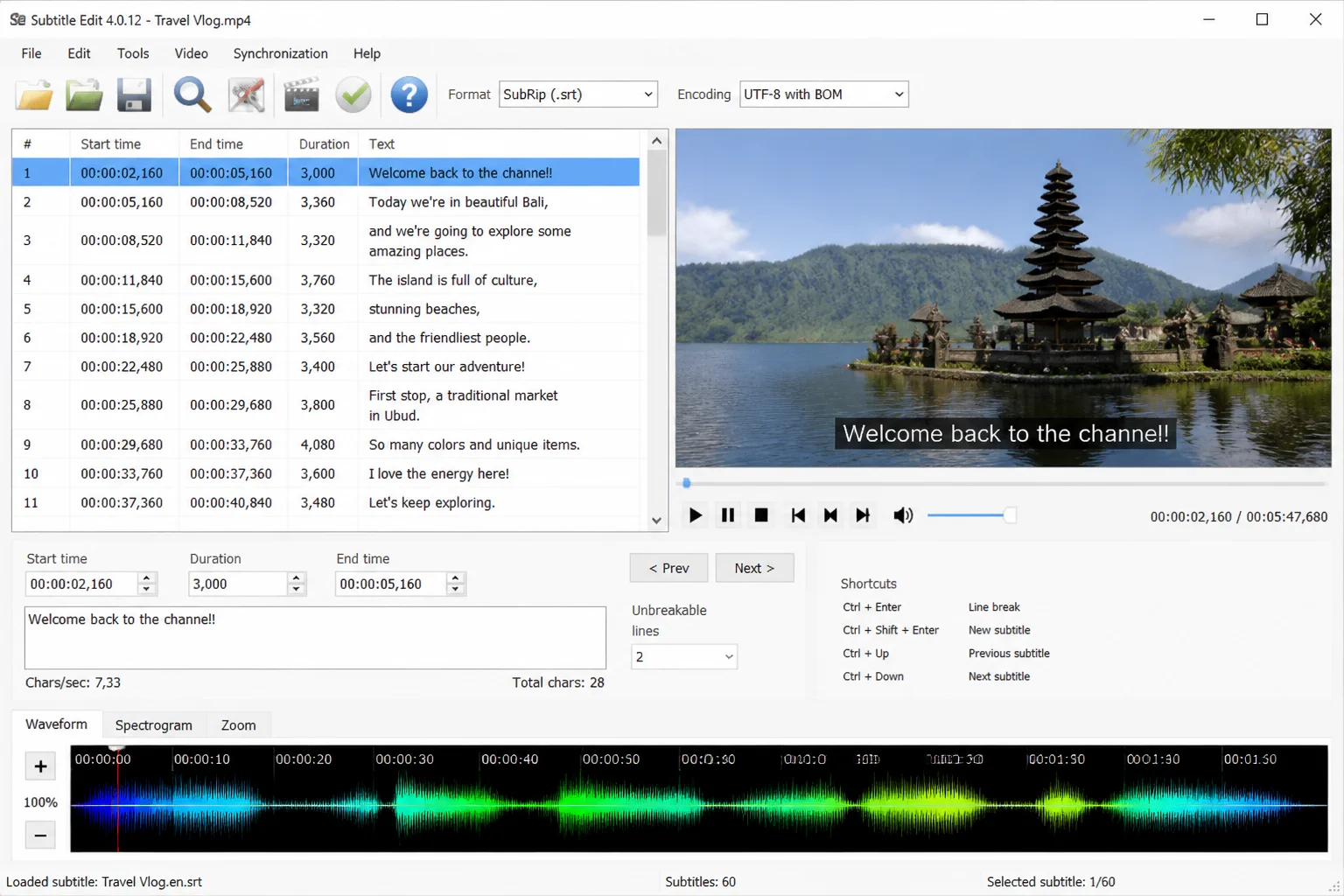The width and height of the screenshot is (1344, 896).
Task: Open the Edit menu
Action: pyautogui.click(x=79, y=53)
